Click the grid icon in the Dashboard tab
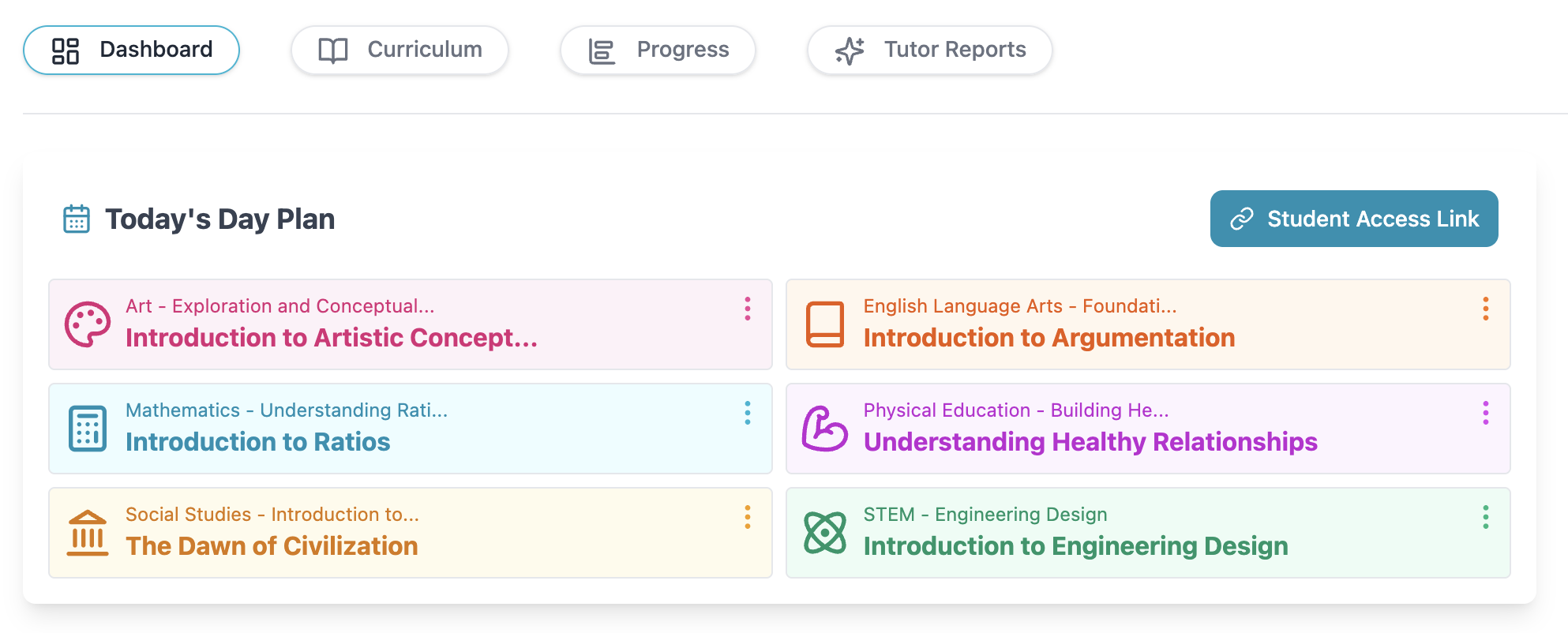This screenshot has height=633, width=1568. [66, 51]
